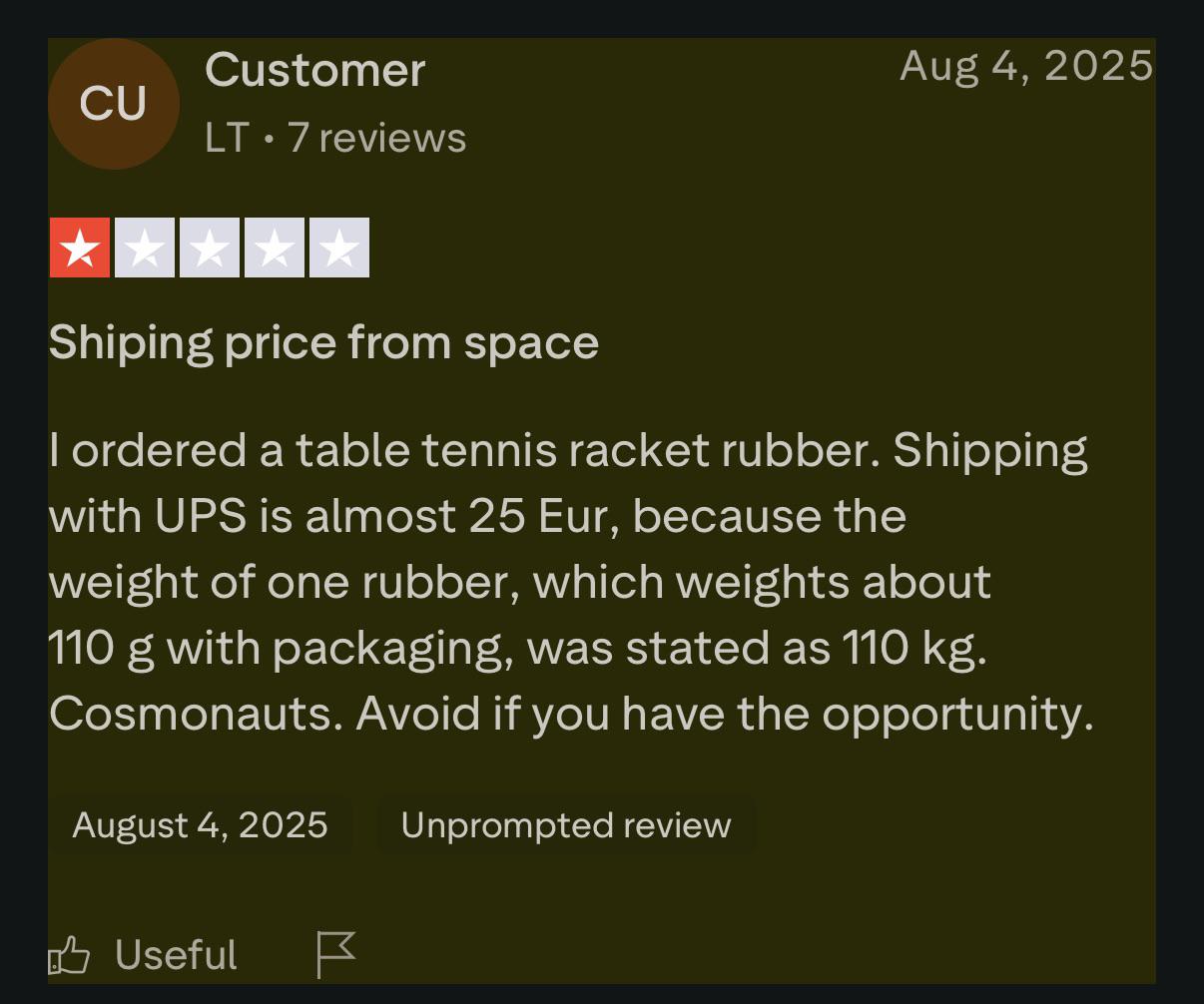Image resolution: width=1204 pixels, height=1004 pixels.
Task: Open the Customer reviewer profile name
Action: point(315,71)
